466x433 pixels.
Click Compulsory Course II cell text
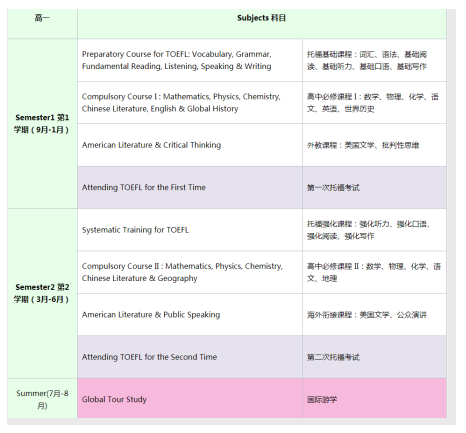click(x=182, y=272)
